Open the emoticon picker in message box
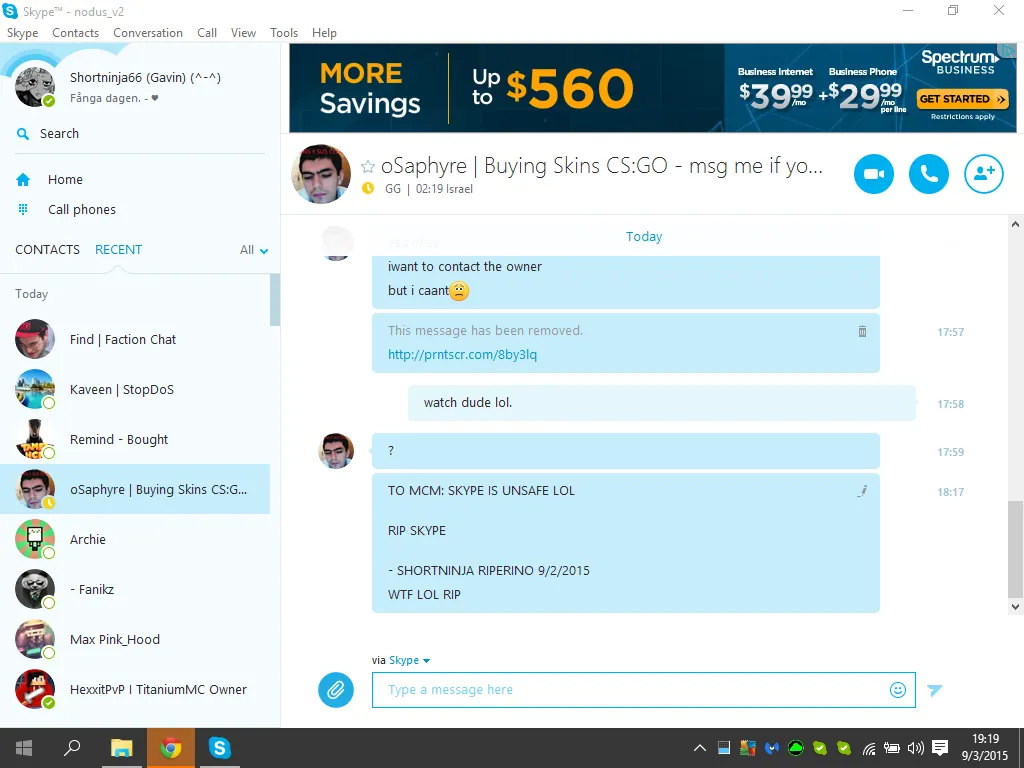Image resolution: width=1024 pixels, height=768 pixels. pyautogui.click(x=898, y=690)
